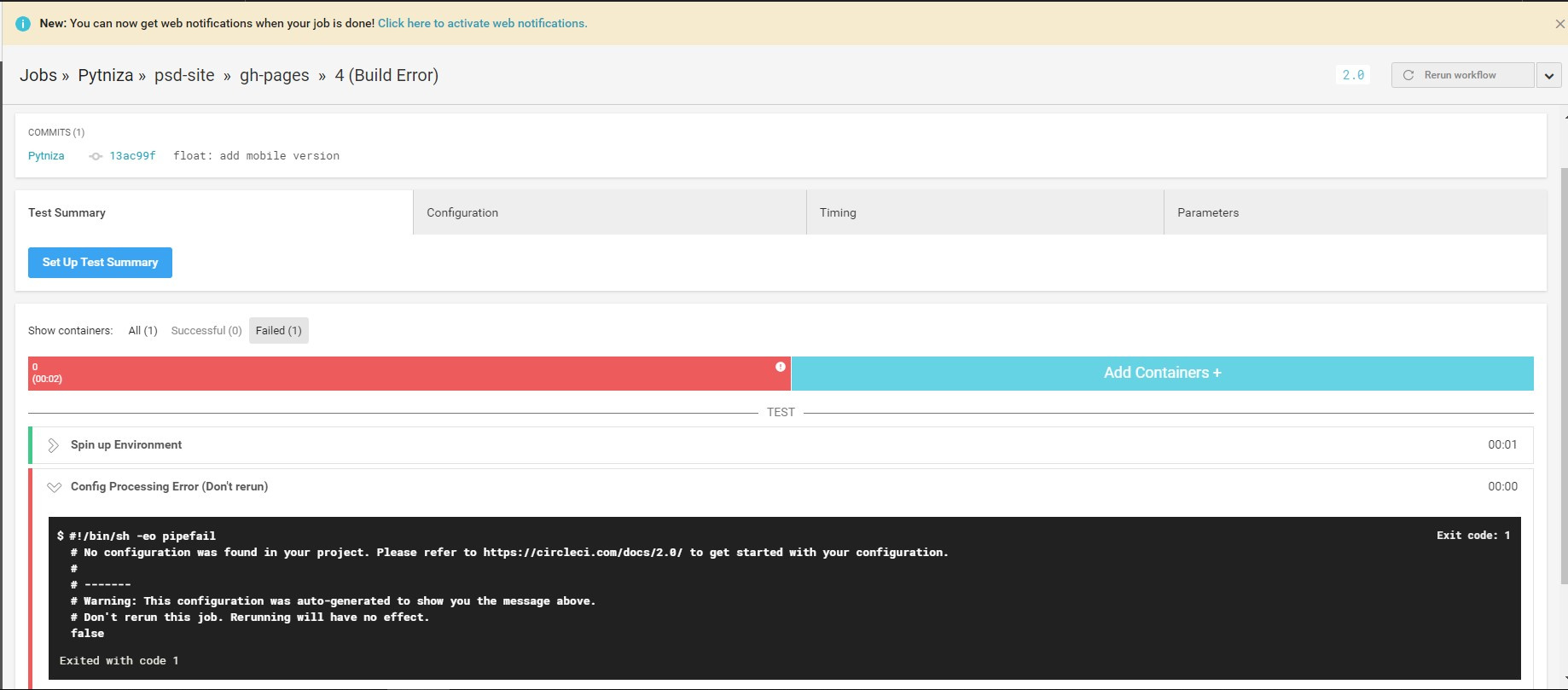Select the Test Summary tab
This screenshot has width=1568, height=690.
click(214, 212)
